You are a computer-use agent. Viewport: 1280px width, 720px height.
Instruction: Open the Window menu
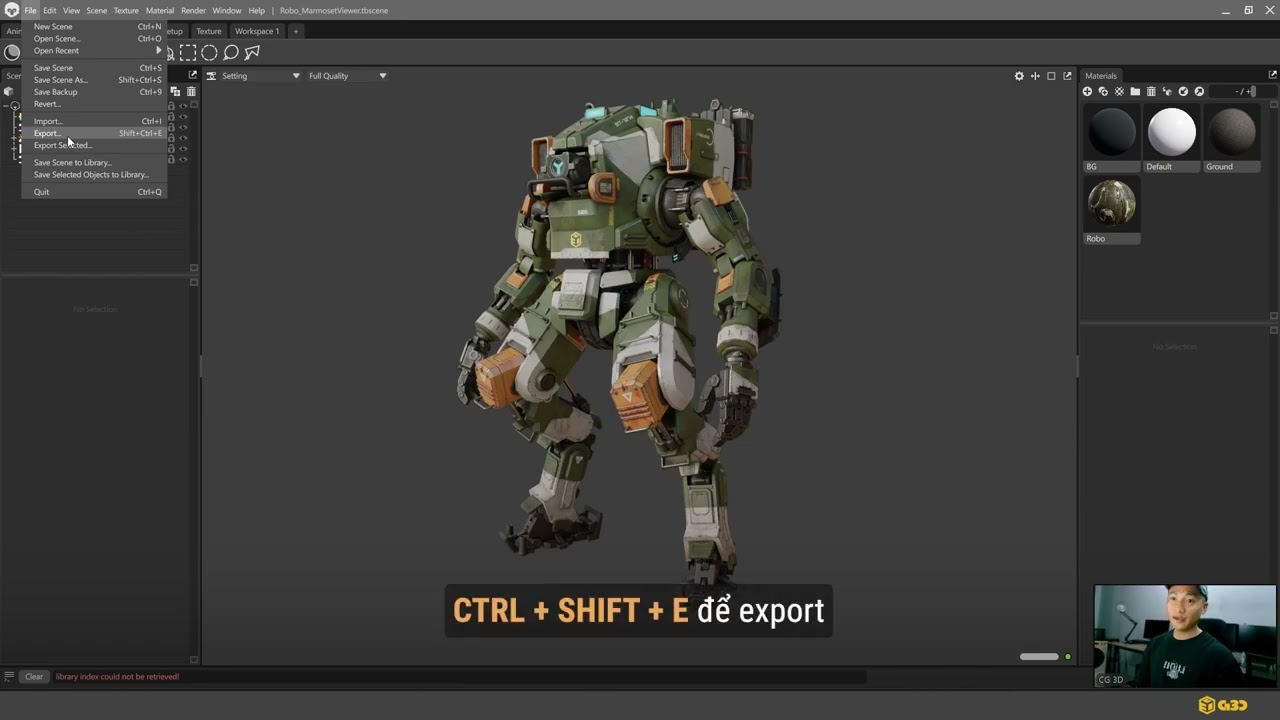pos(227,10)
